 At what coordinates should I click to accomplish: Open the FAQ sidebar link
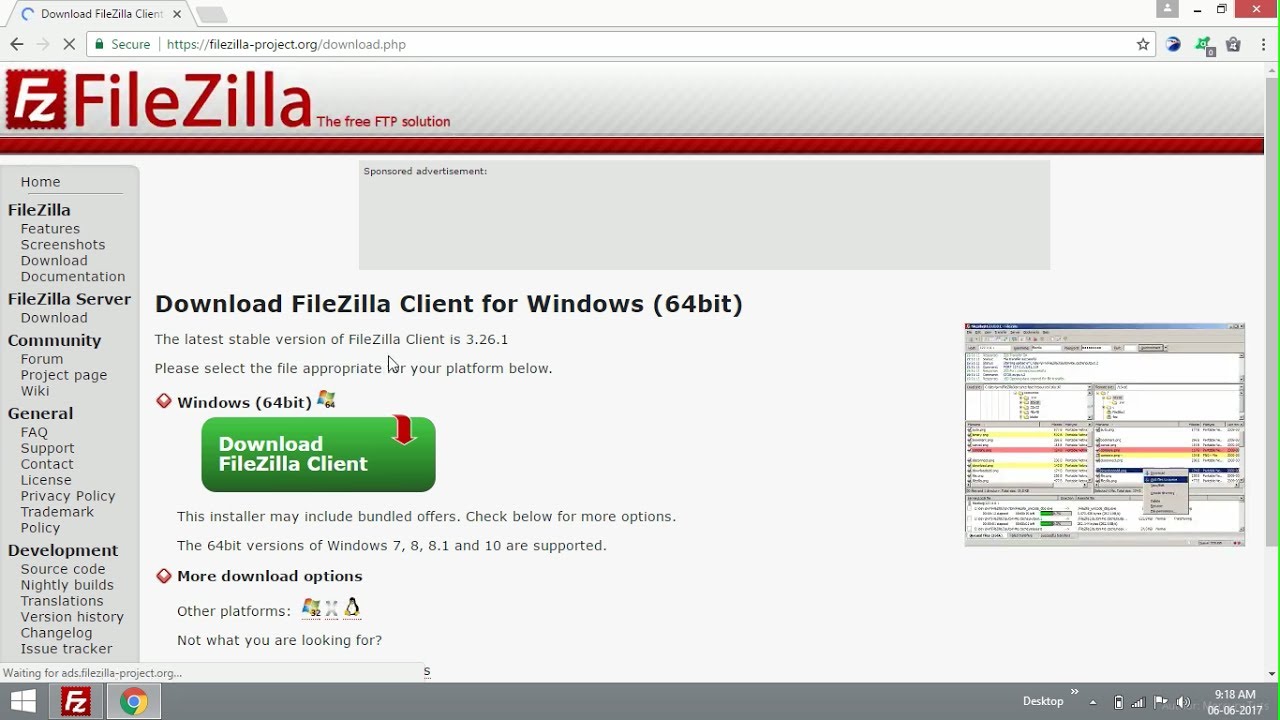click(34, 432)
